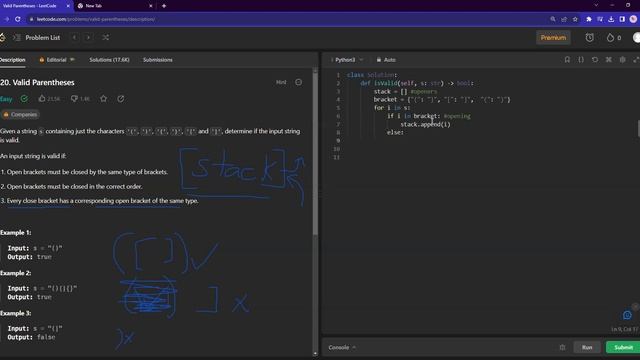Open the blue assistant icon in editor

627,315
